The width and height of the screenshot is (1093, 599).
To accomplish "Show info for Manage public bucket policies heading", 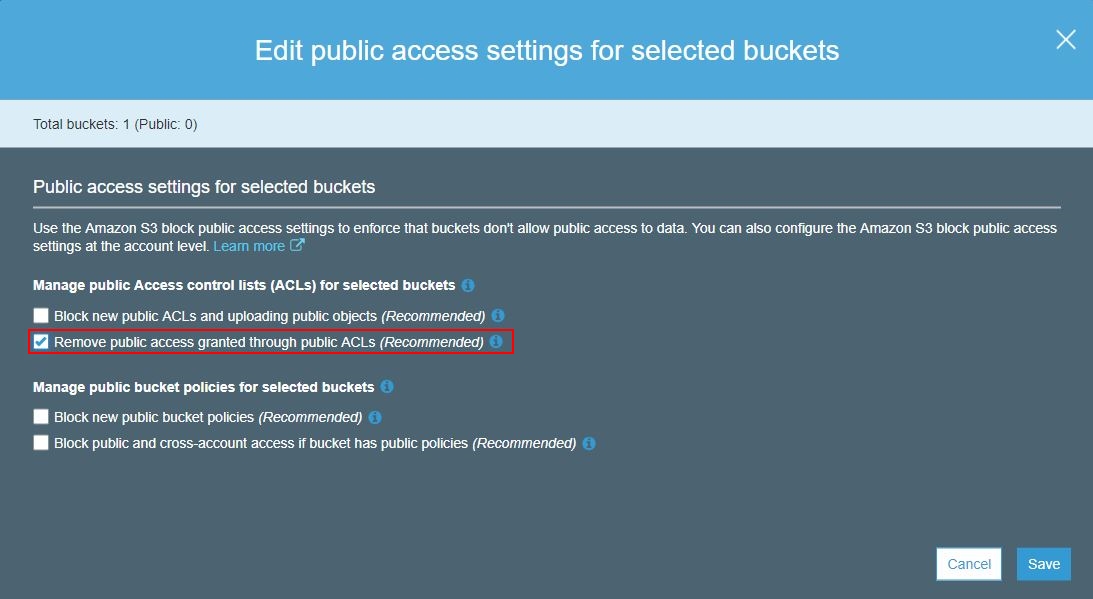I will click(387, 387).
